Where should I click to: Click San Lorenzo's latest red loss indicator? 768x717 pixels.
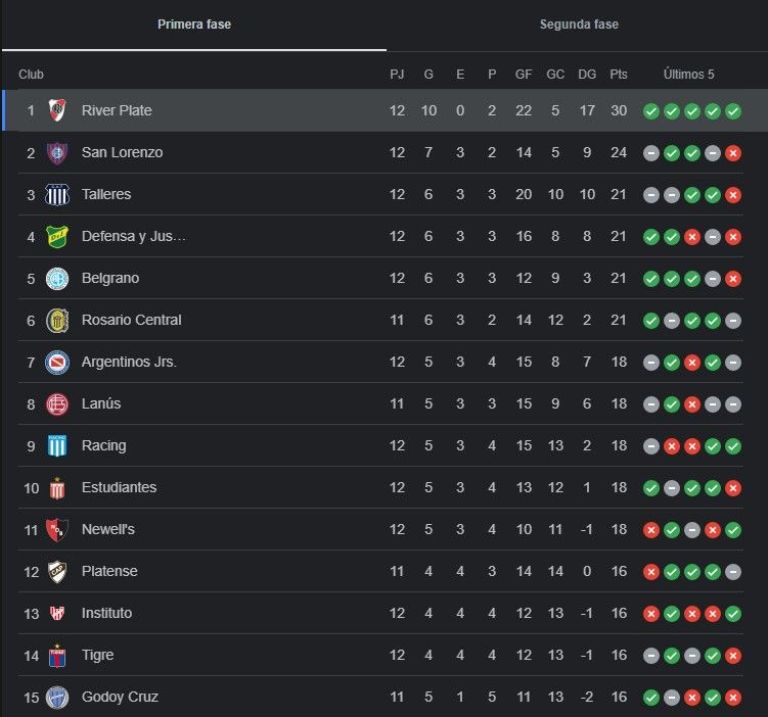point(733,153)
